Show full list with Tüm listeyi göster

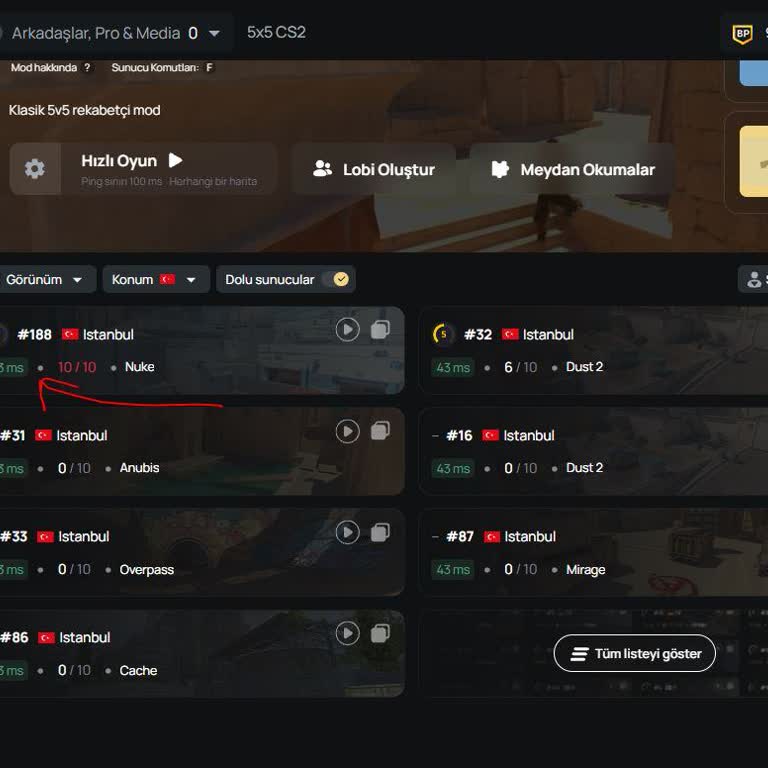click(x=634, y=653)
